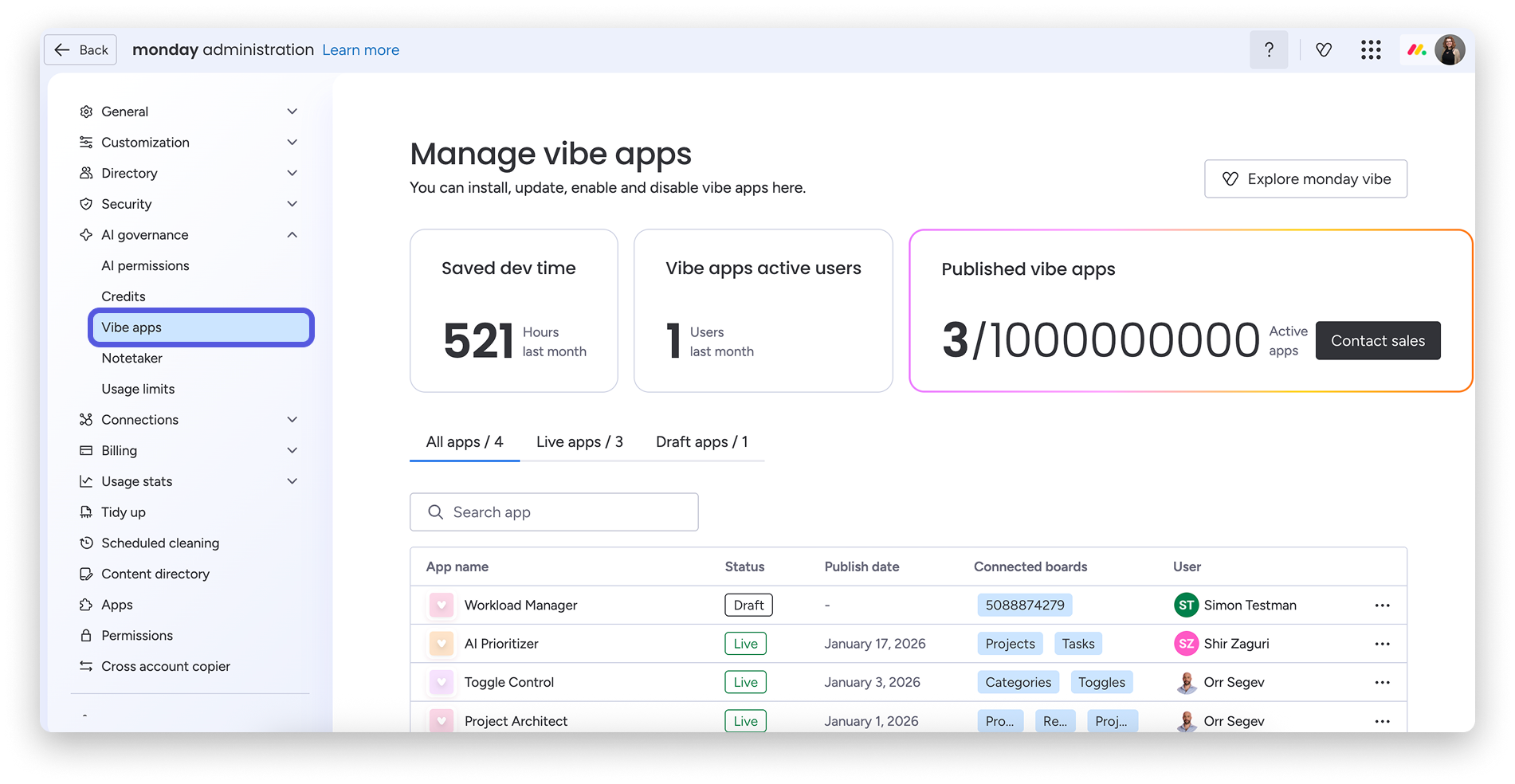
Task: Click the Workload Manager app icon
Action: click(442, 606)
